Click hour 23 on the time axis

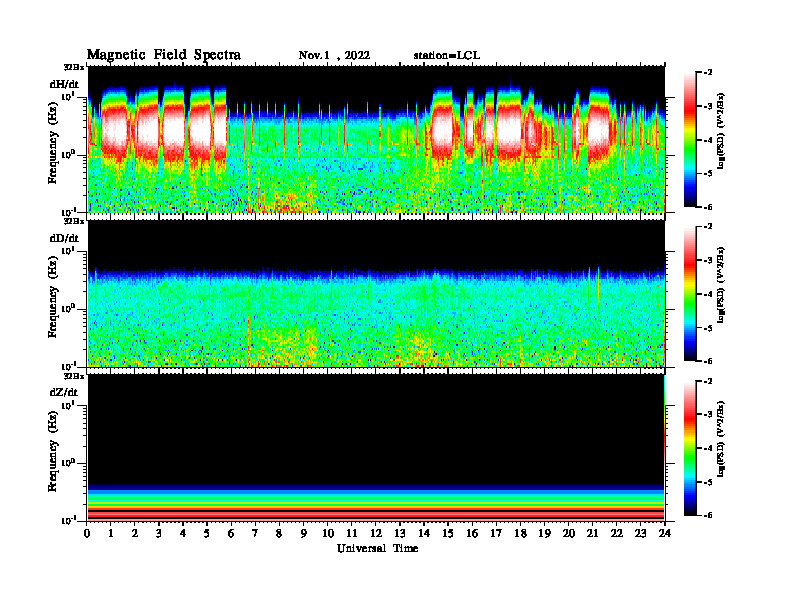point(640,533)
